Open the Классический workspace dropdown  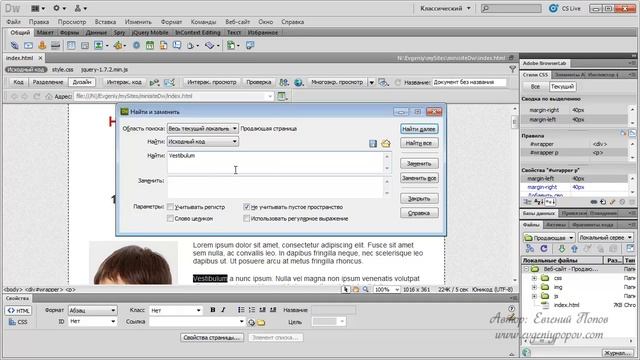(445, 8)
